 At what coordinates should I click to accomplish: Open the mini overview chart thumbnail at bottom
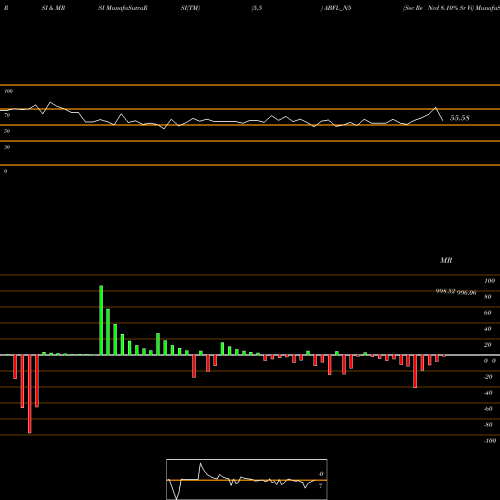(x=247, y=479)
